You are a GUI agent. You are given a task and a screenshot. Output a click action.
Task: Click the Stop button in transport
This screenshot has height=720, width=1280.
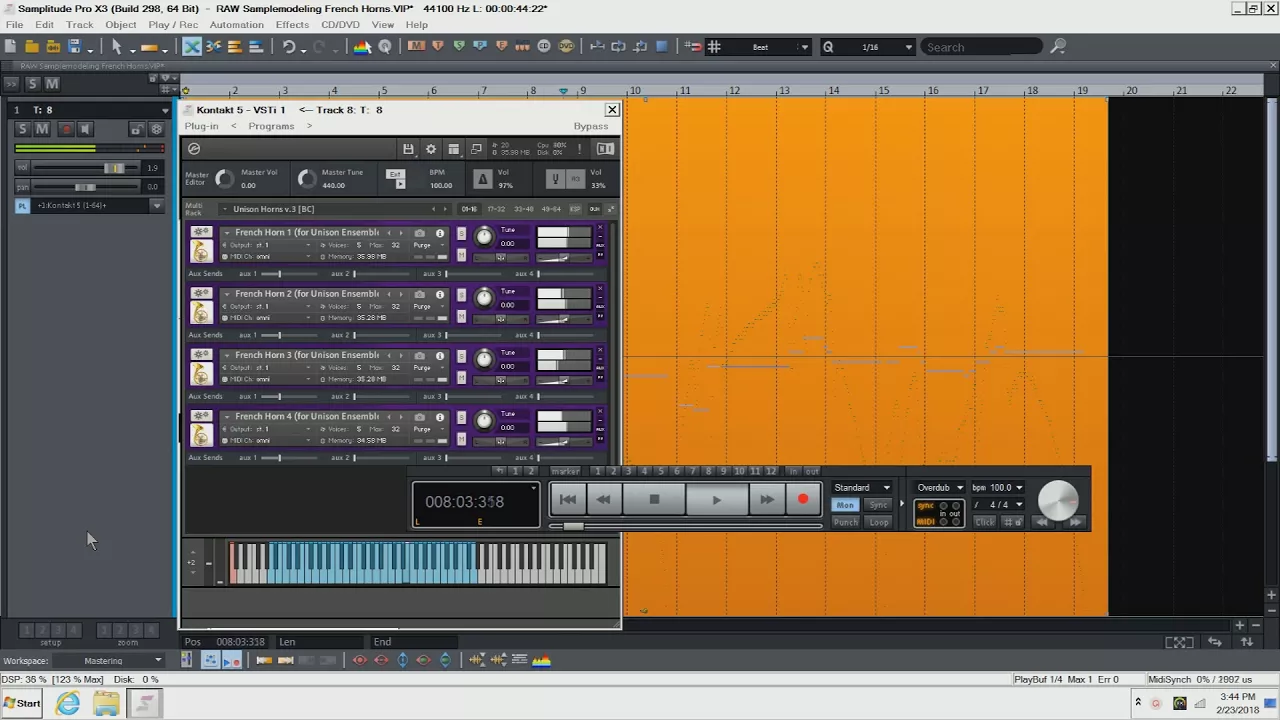click(654, 499)
